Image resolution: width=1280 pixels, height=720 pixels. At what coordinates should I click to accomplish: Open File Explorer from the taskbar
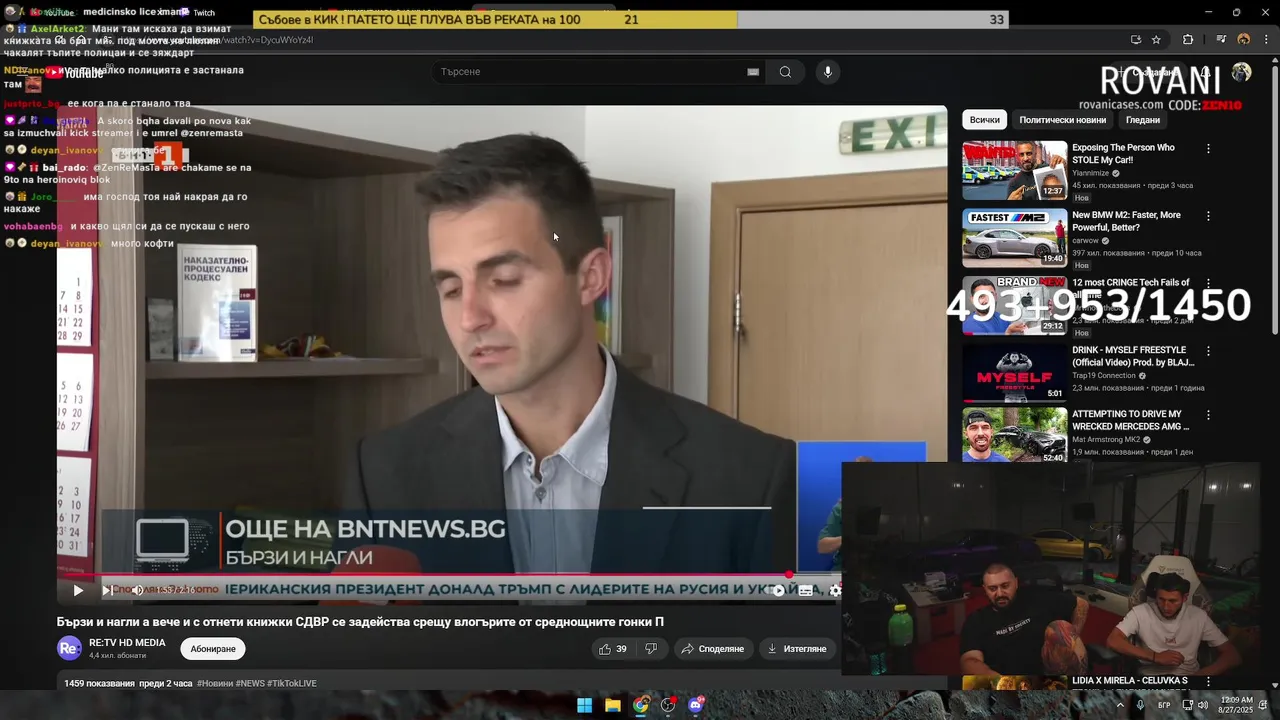pos(613,705)
